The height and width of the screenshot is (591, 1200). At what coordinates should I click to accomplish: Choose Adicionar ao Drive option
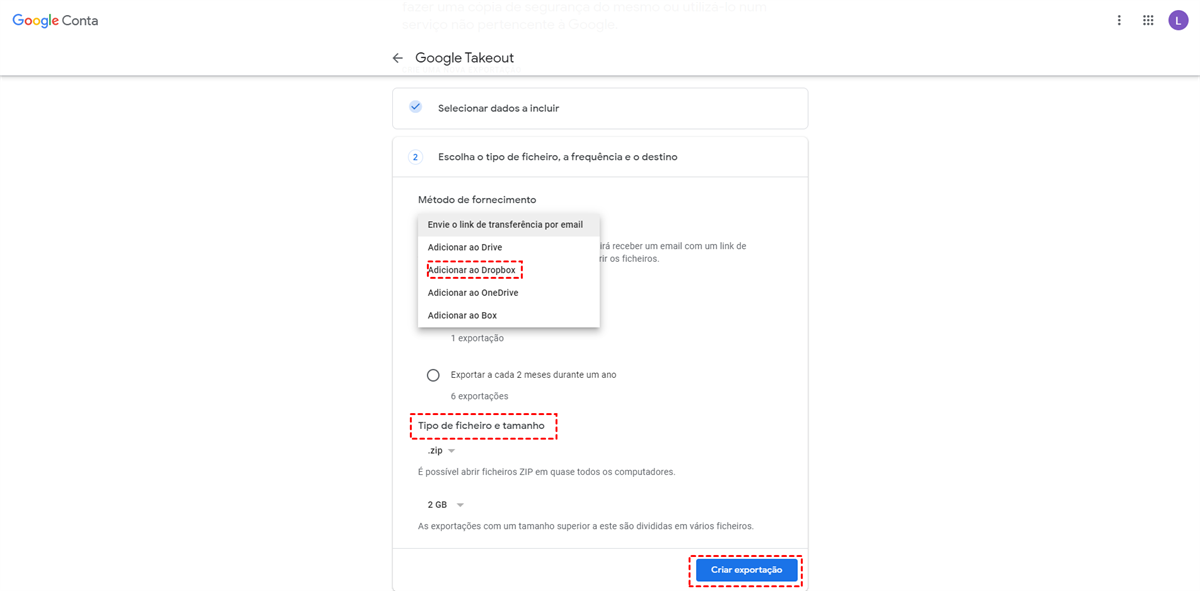[509, 247]
